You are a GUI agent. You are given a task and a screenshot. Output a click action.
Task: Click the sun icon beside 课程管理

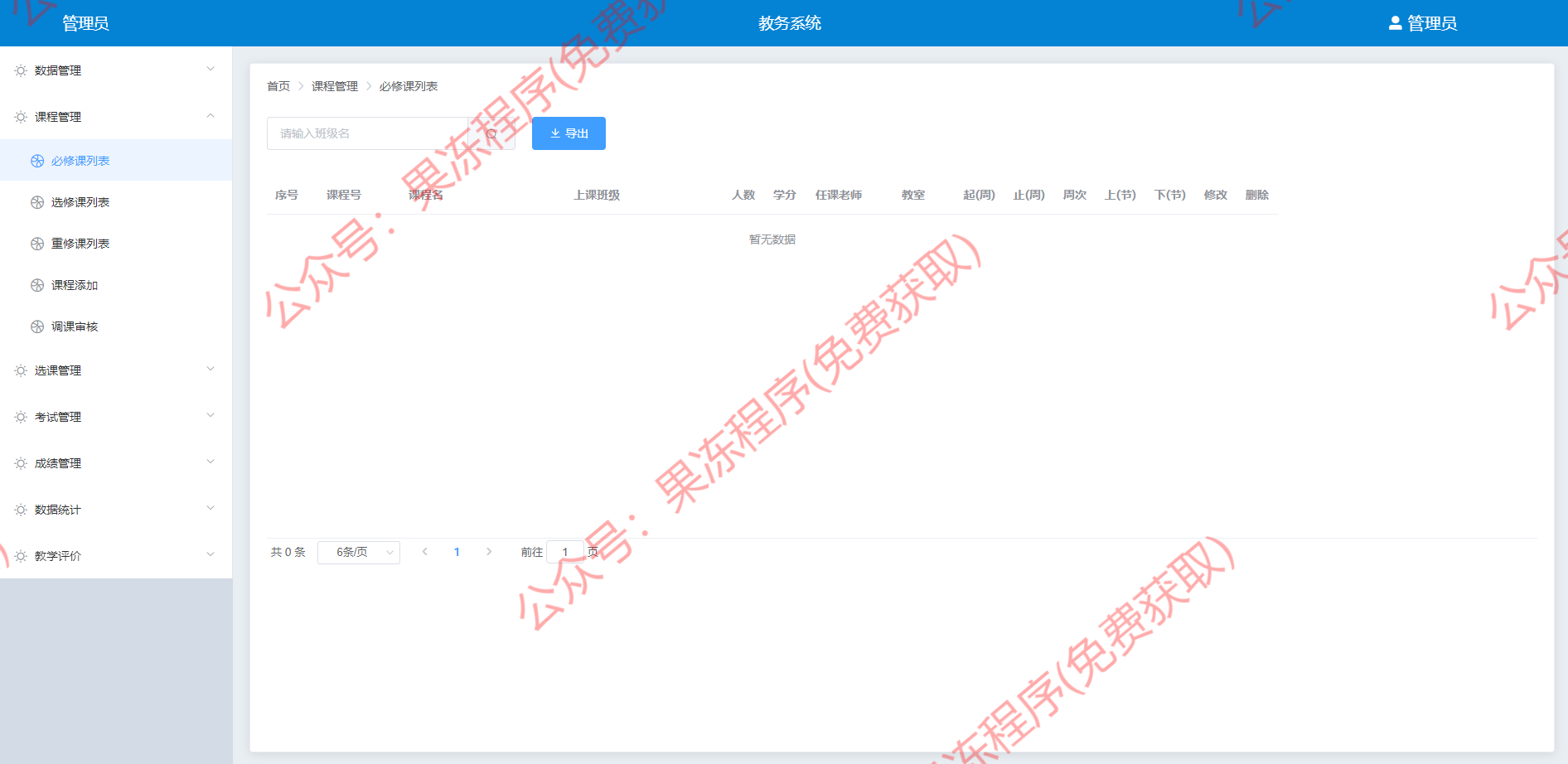[21, 117]
